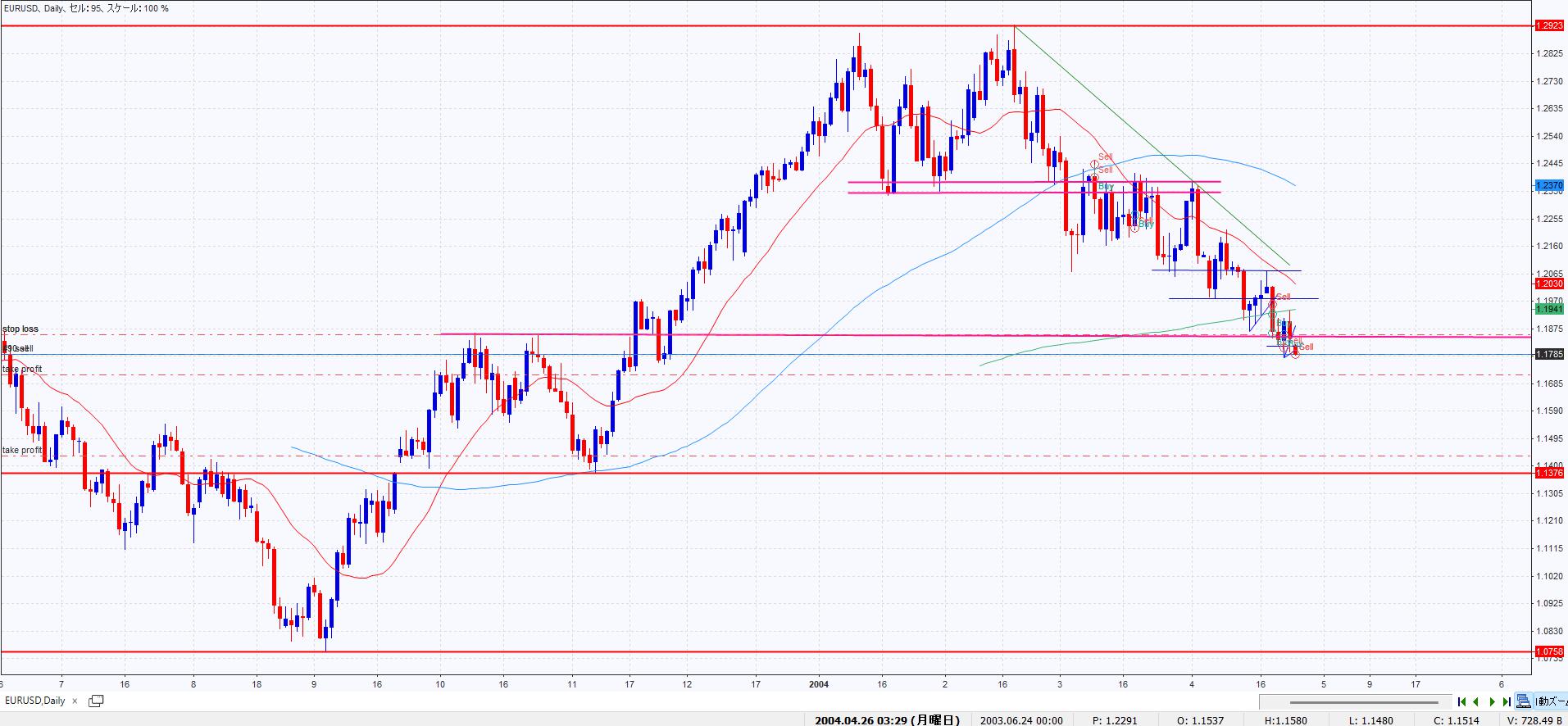Click the lower take profit line label
The height and width of the screenshot is (726, 1568).
click(22, 451)
